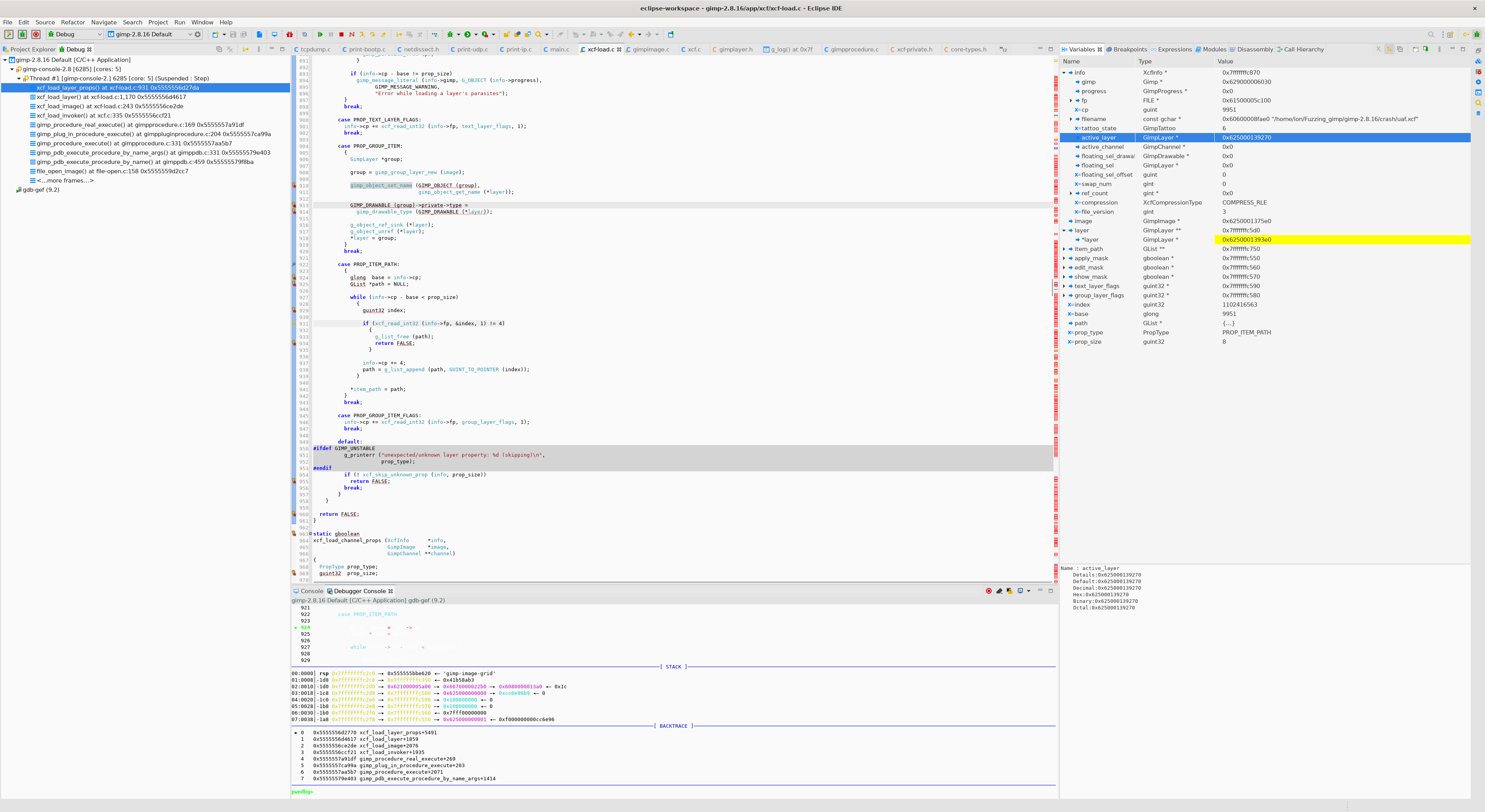Open the Run As dropdown arrow
Screen dimensions: 1485x812
476,34
